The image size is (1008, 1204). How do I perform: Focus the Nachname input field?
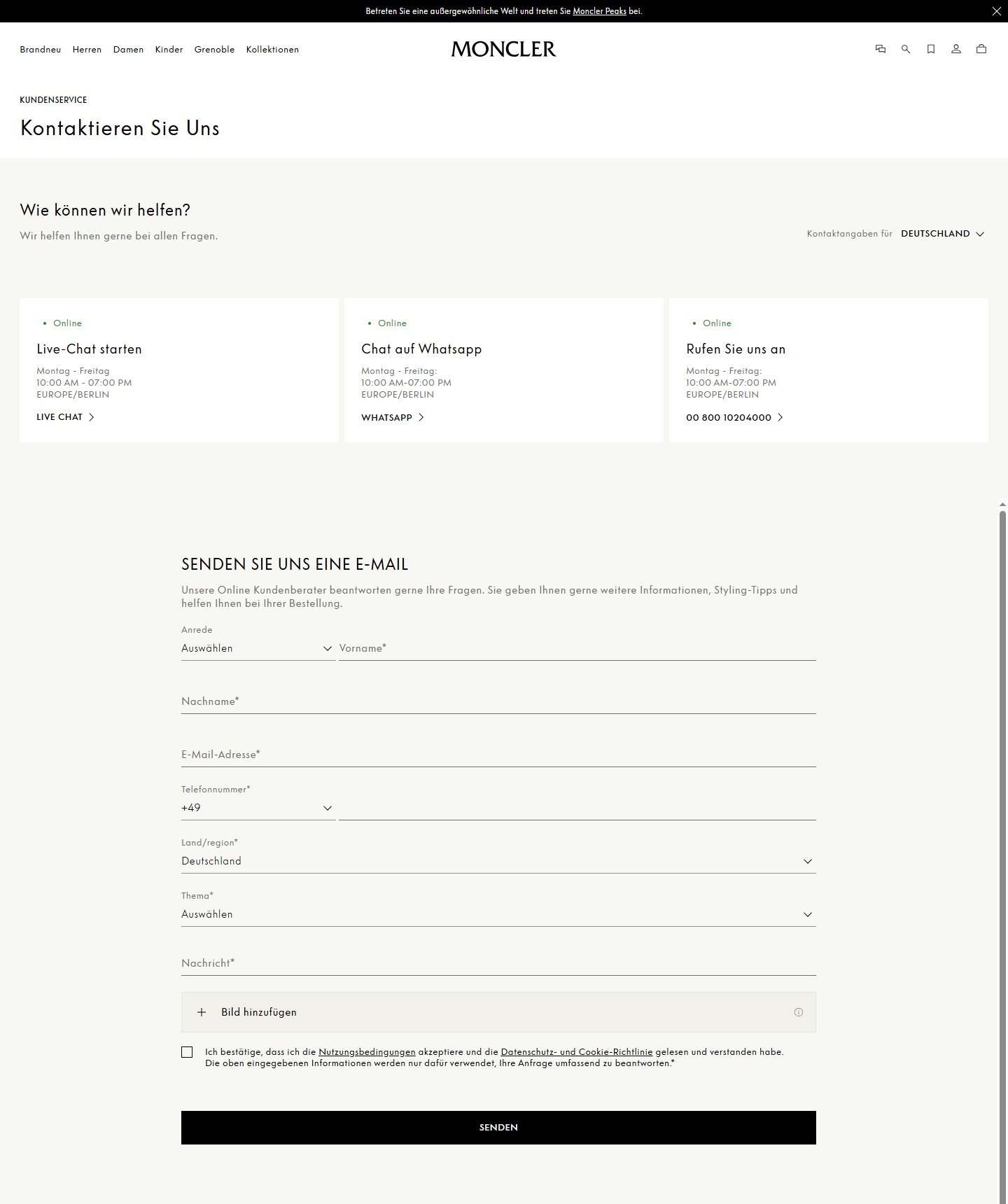tap(498, 701)
